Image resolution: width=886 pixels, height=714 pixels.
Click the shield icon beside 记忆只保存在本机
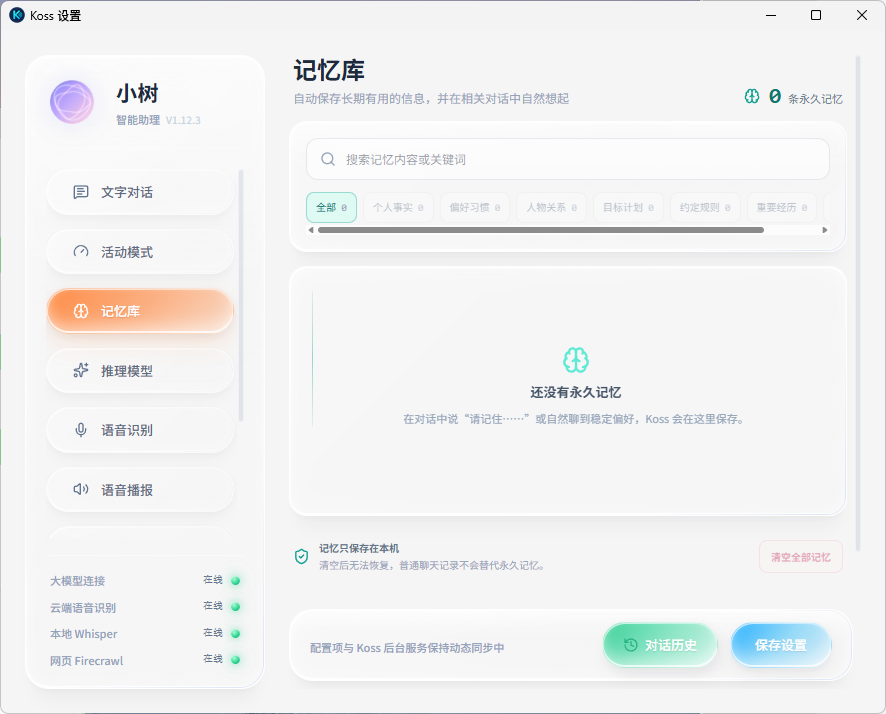pos(302,556)
